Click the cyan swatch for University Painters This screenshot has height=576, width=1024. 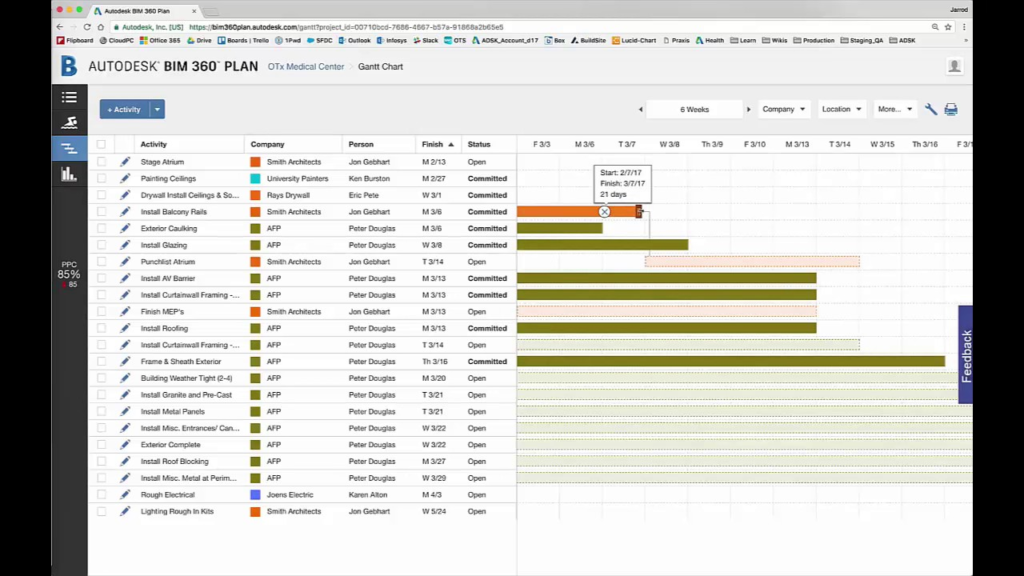tap(255, 178)
